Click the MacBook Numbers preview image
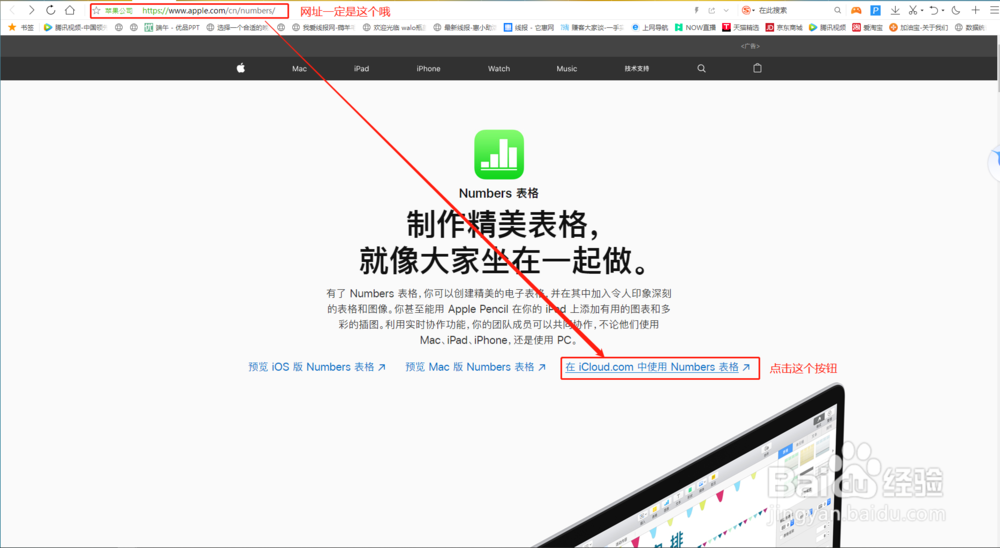This screenshot has height=548, width=1000. point(695,469)
